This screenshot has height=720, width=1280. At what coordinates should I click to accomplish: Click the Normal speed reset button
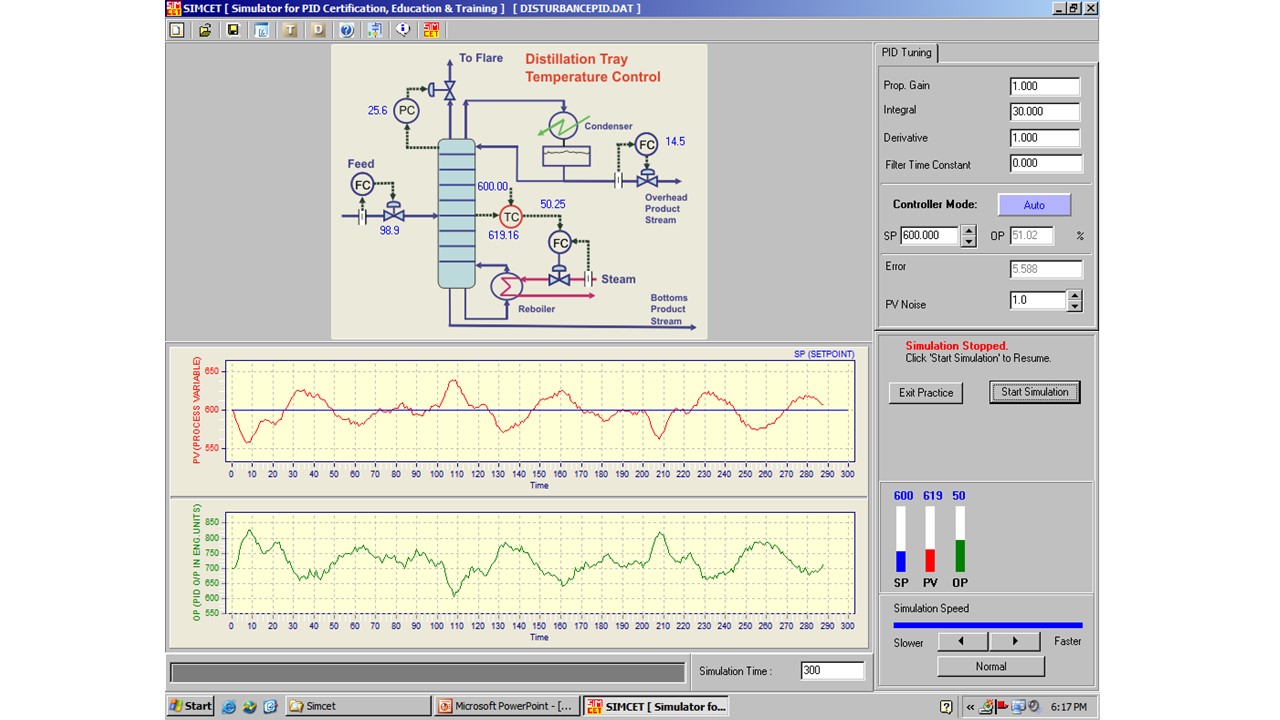tap(990, 666)
